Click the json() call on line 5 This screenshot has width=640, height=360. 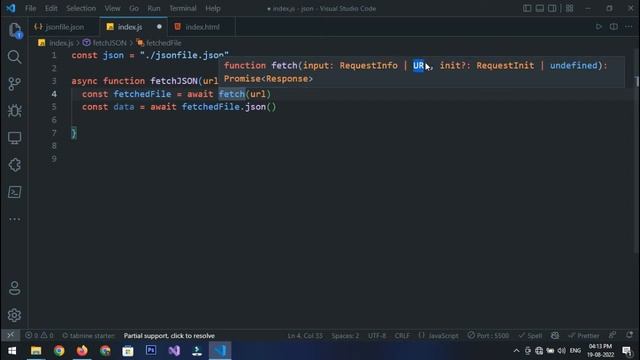pyautogui.click(x=260, y=107)
